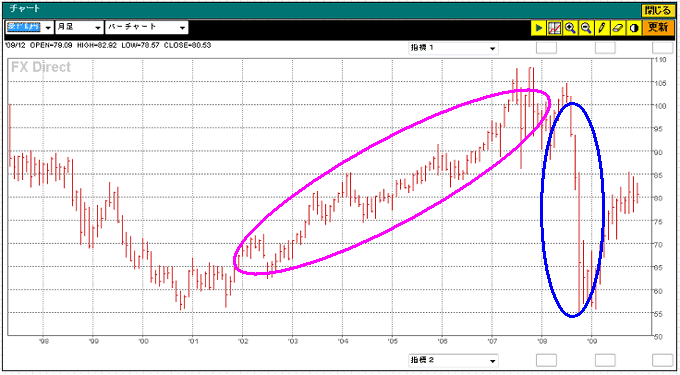The image size is (680, 375).
Task: Click first parameter field beside 指標 2
Action: point(546,360)
